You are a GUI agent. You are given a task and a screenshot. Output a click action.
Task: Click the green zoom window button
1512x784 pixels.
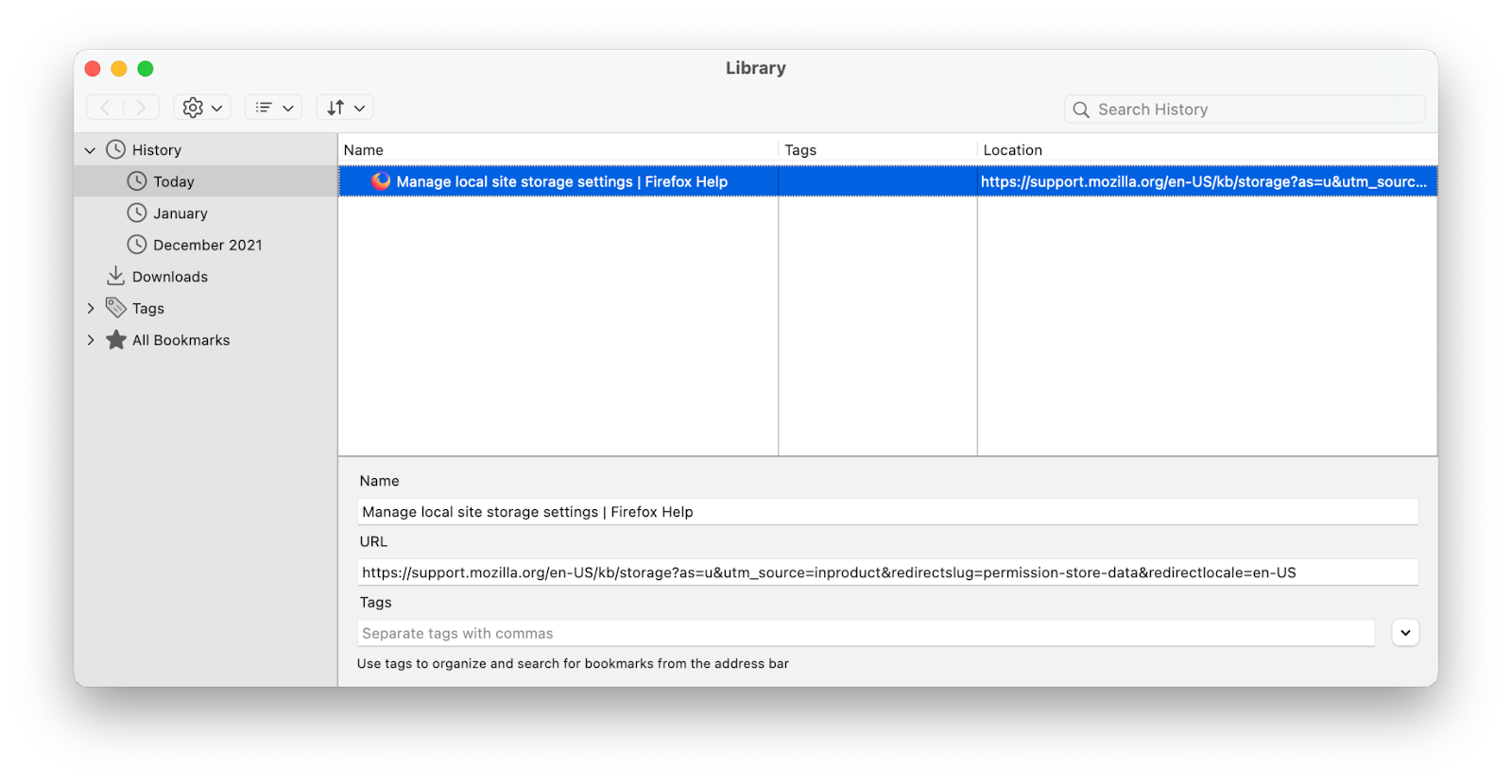click(x=146, y=68)
